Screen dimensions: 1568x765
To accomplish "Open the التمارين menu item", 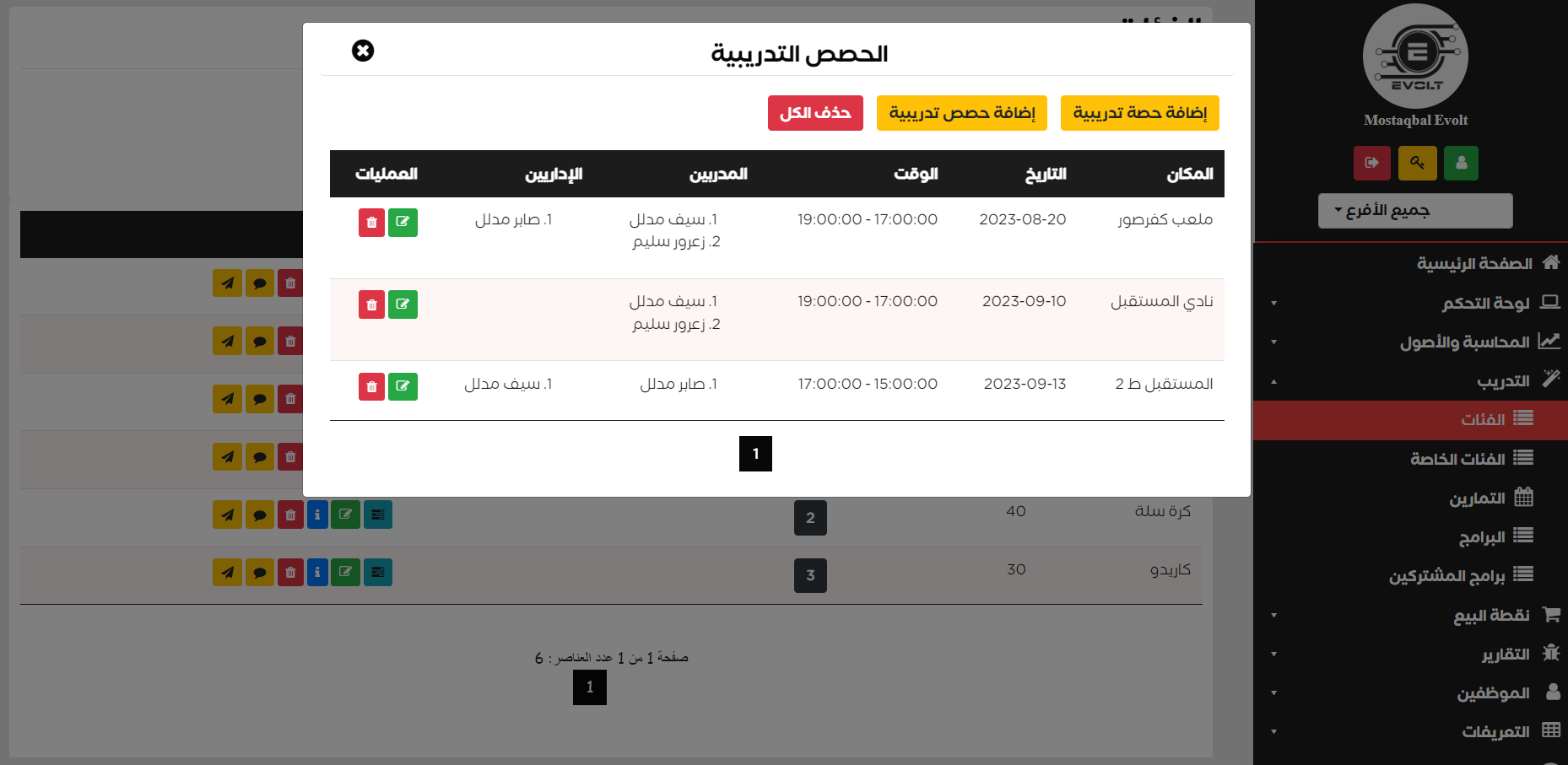I will pyautogui.click(x=1477, y=498).
